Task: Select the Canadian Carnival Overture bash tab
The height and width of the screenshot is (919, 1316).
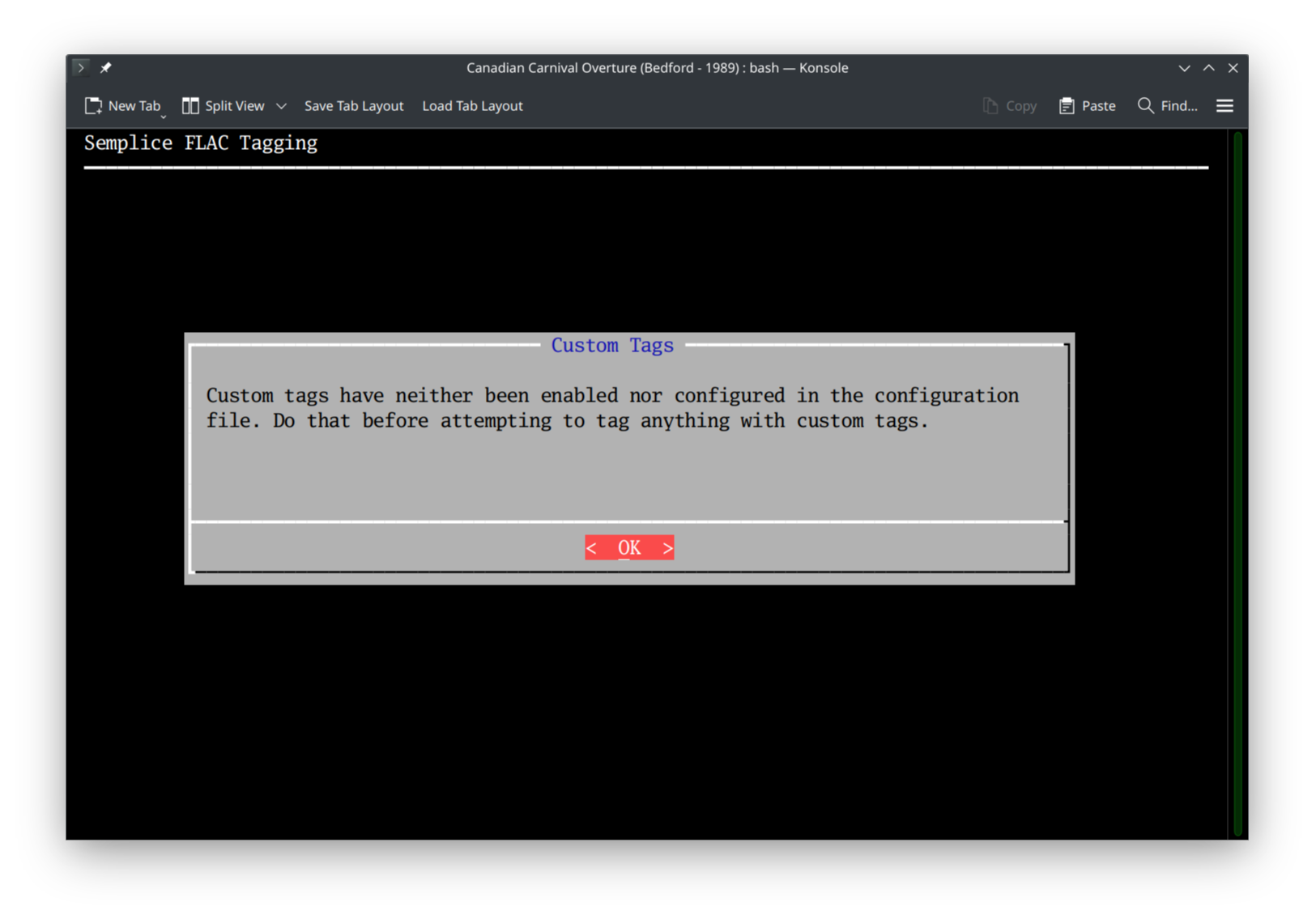Action: pyautogui.click(x=656, y=68)
